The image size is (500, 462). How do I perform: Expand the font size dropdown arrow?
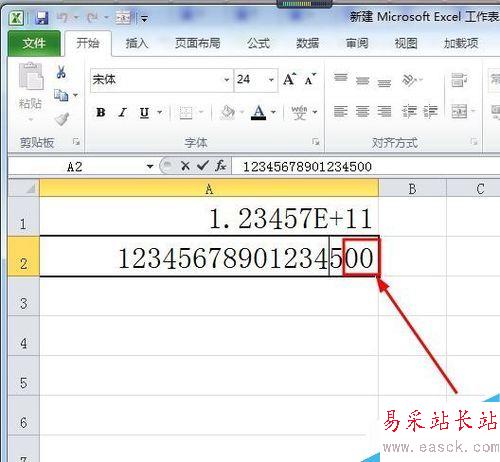(x=271, y=80)
